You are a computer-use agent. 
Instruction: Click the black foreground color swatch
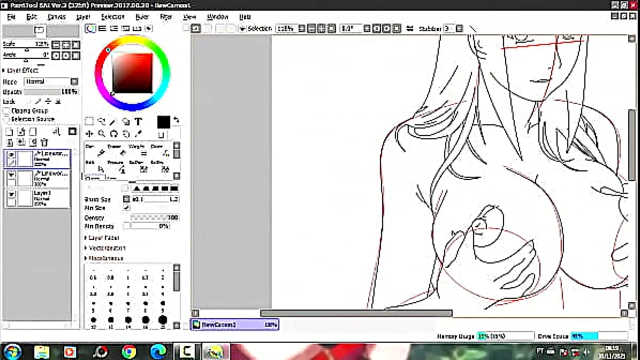click(x=163, y=122)
